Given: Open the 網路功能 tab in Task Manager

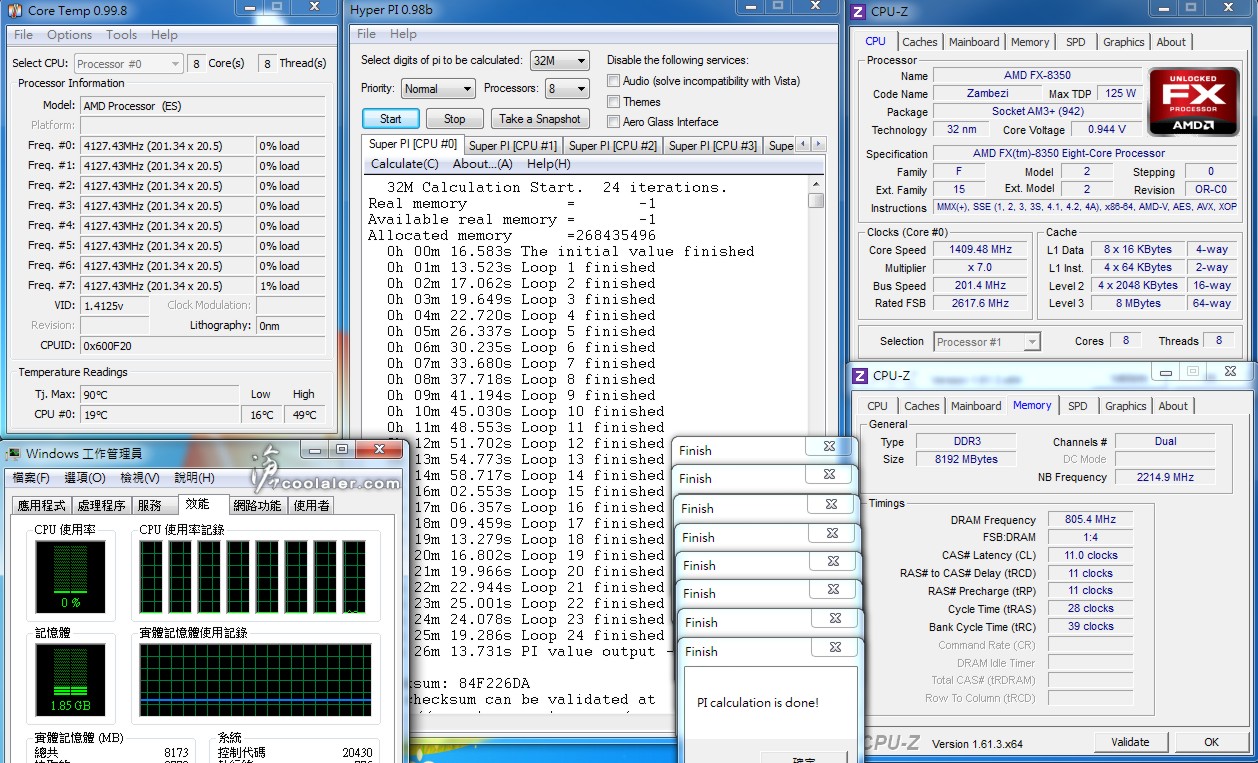Looking at the screenshot, I should (x=257, y=506).
